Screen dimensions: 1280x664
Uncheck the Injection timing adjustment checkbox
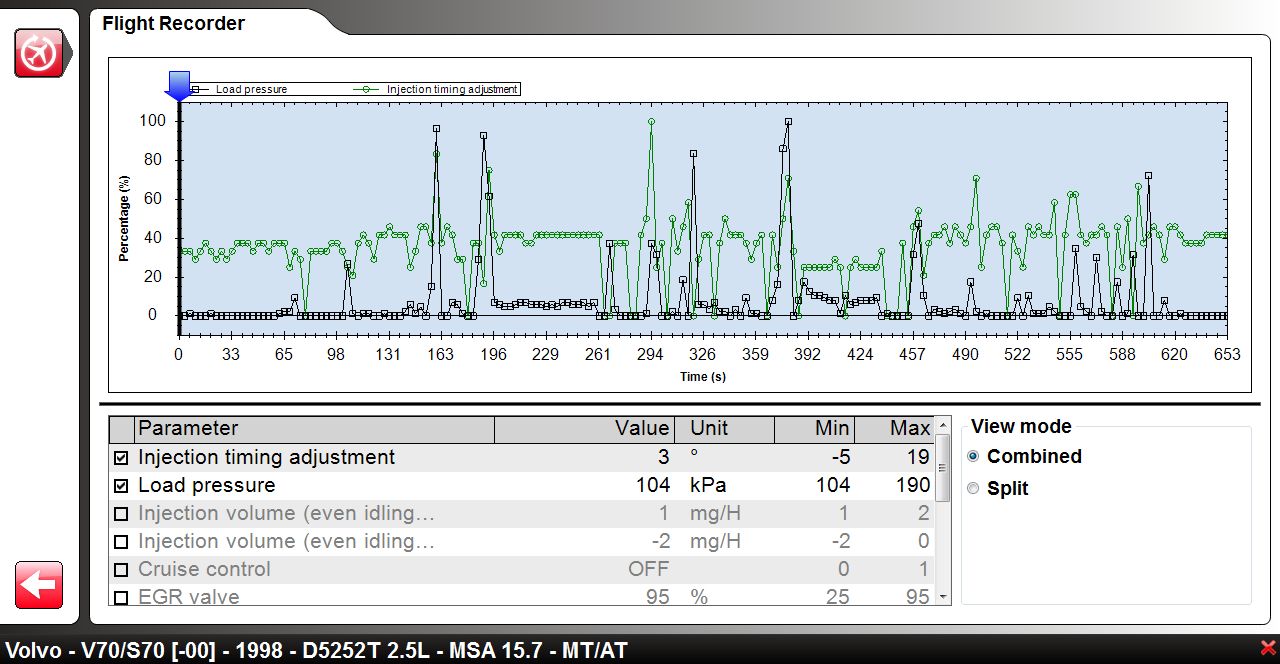coord(121,458)
